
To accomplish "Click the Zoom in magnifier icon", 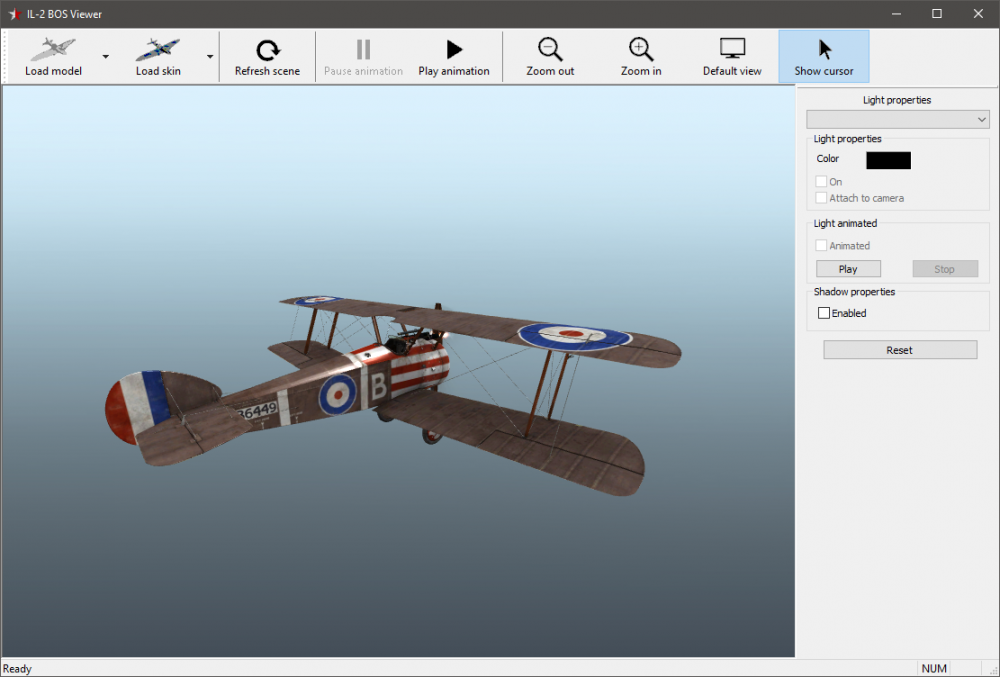I will [x=641, y=49].
